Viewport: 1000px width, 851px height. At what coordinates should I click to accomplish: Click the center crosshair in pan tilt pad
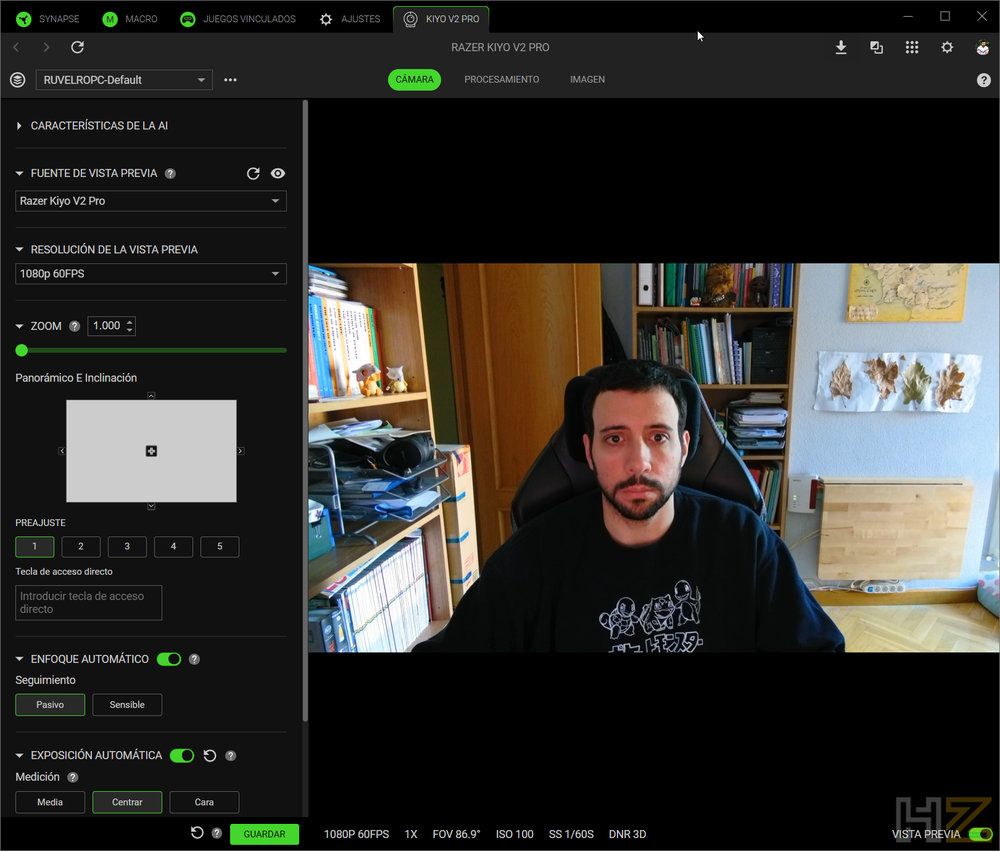click(151, 451)
